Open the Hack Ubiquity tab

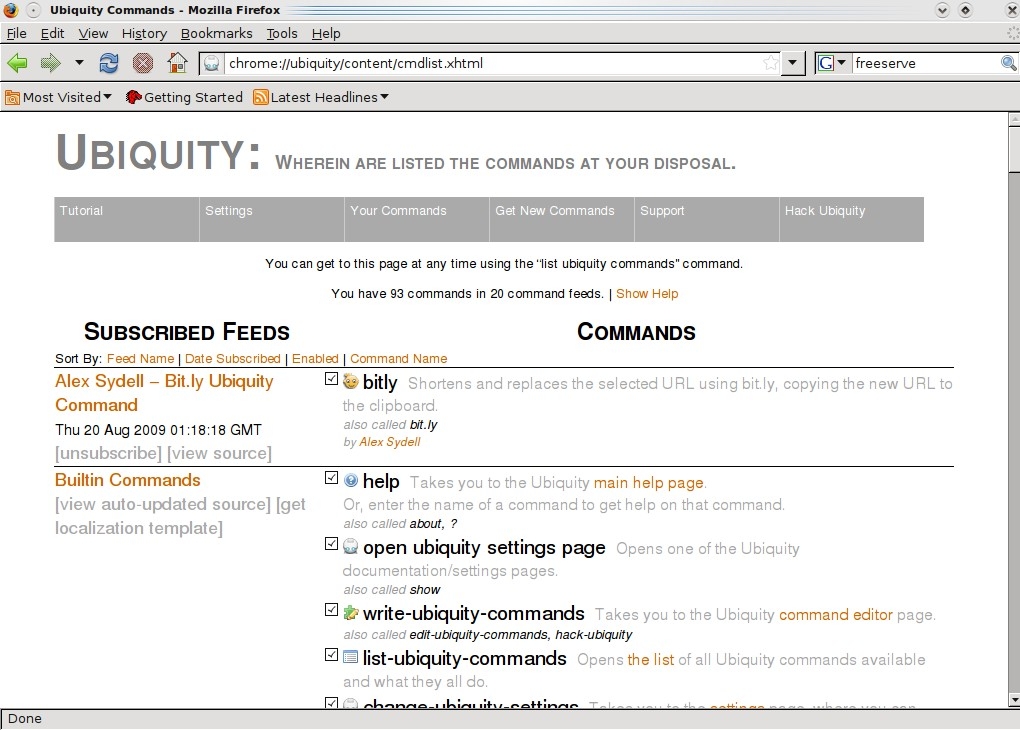(x=852, y=219)
